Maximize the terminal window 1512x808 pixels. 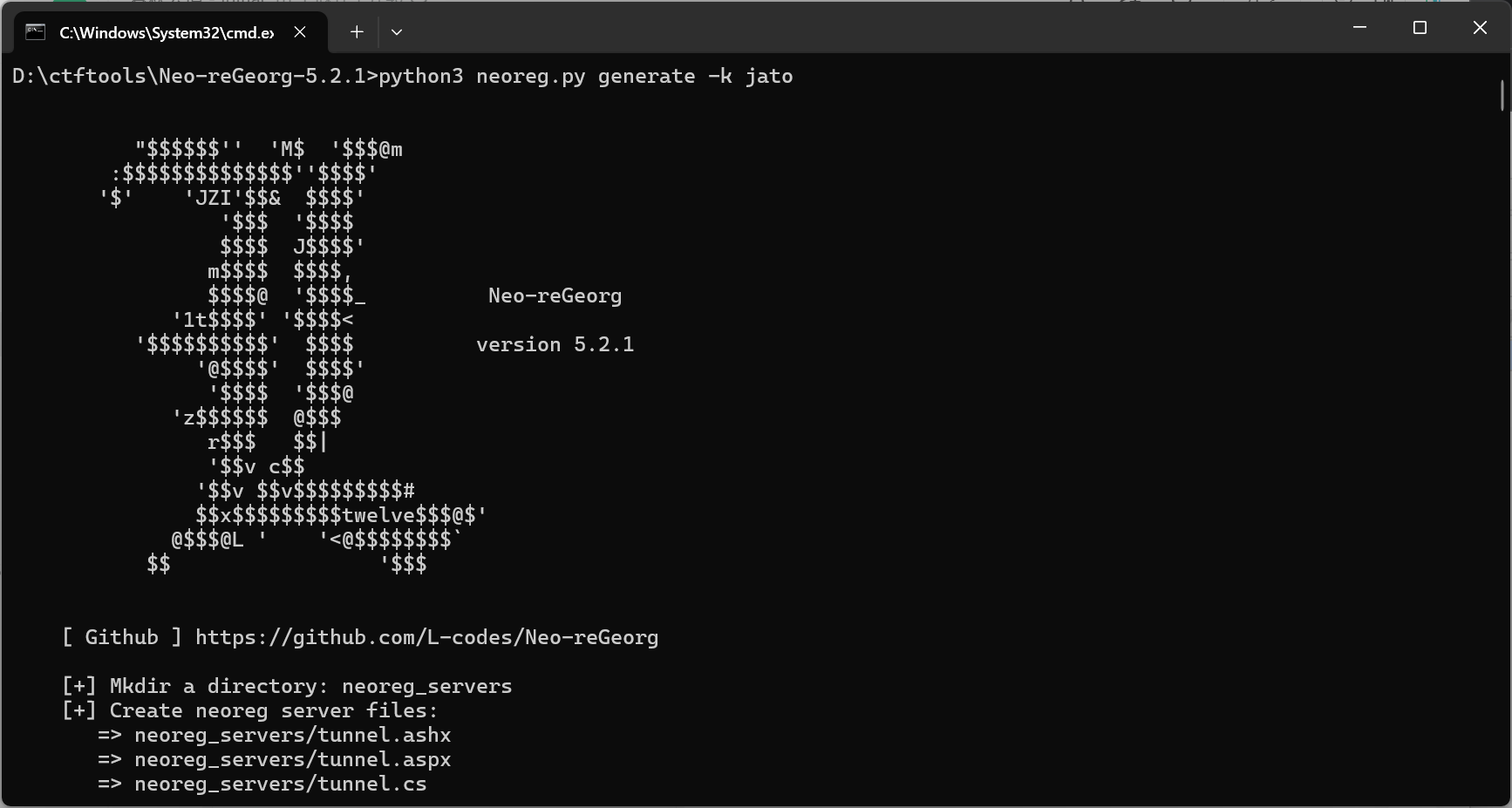(1420, 28)
